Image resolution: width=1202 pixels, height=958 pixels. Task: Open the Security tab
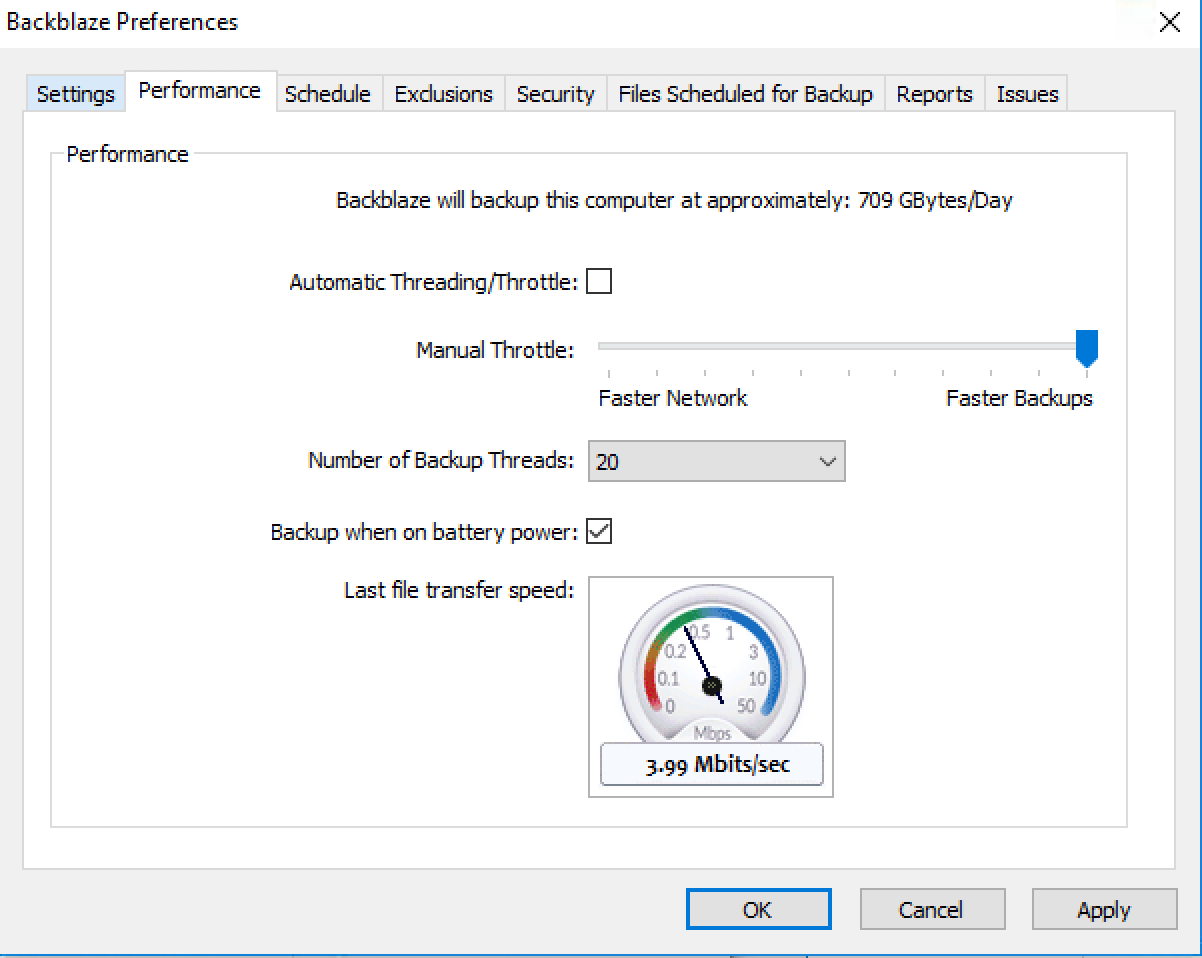coord(555,94)
